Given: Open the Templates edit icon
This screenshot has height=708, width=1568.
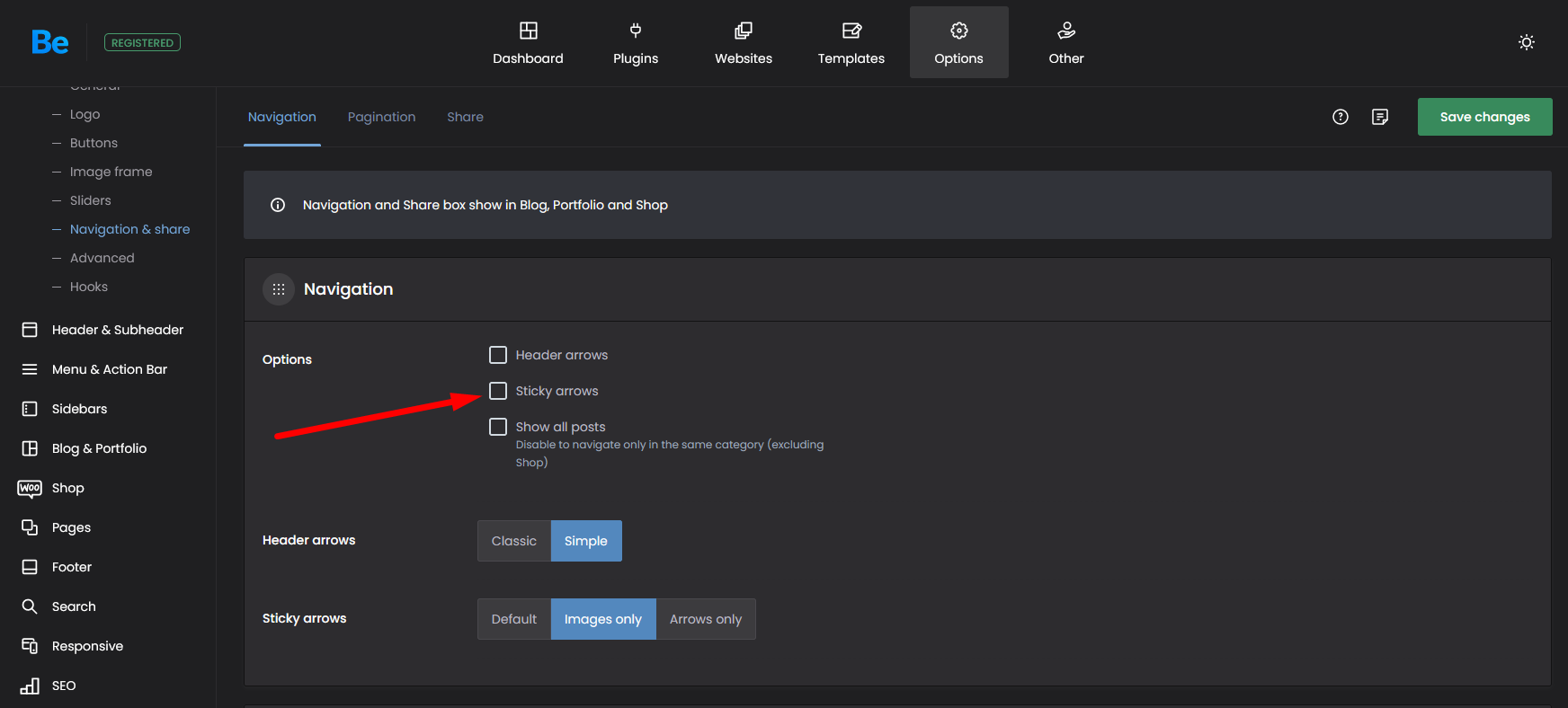Looking at the screenshot, I should 851,31.
